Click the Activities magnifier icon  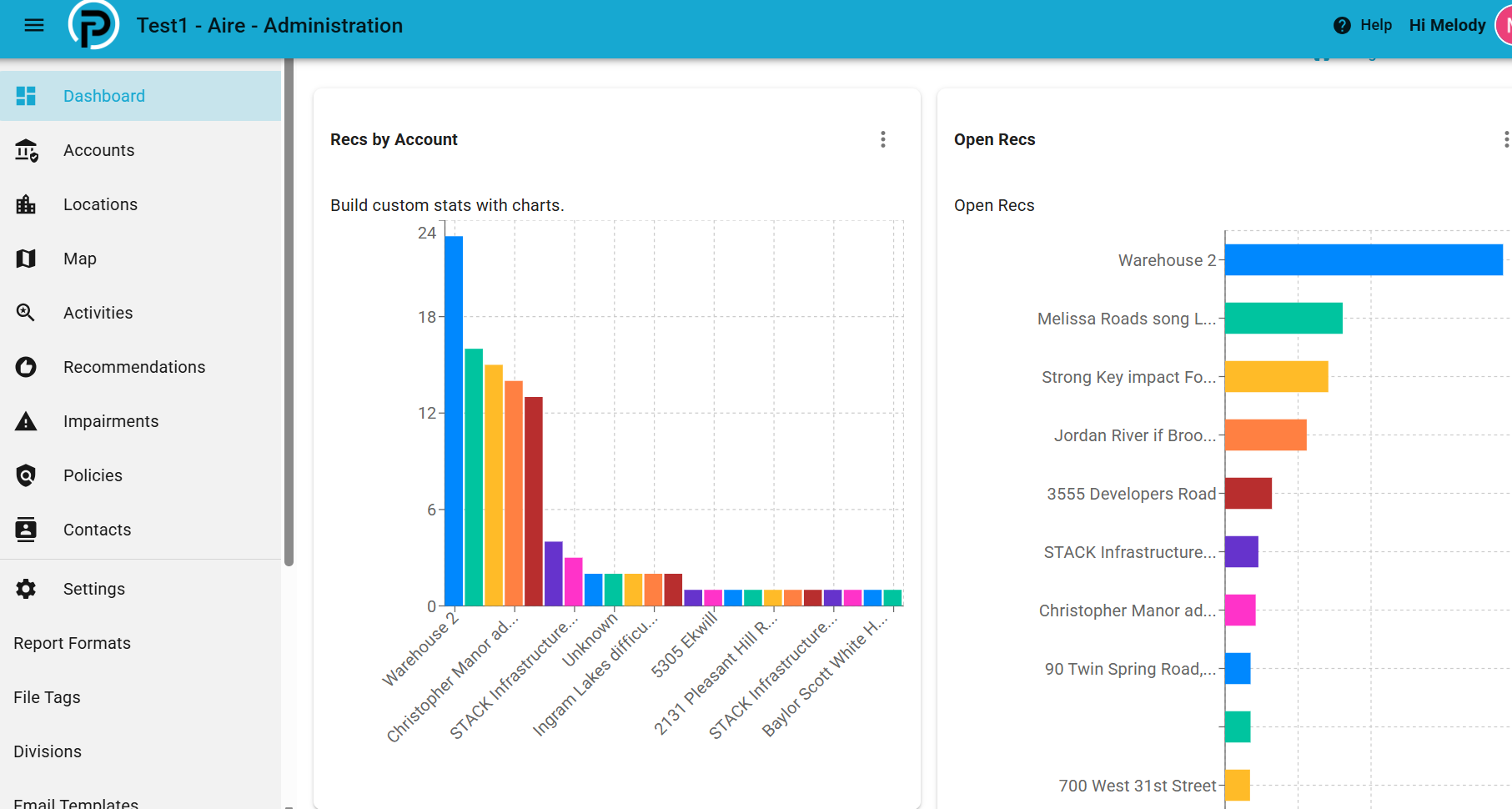[x=26, y=313]
